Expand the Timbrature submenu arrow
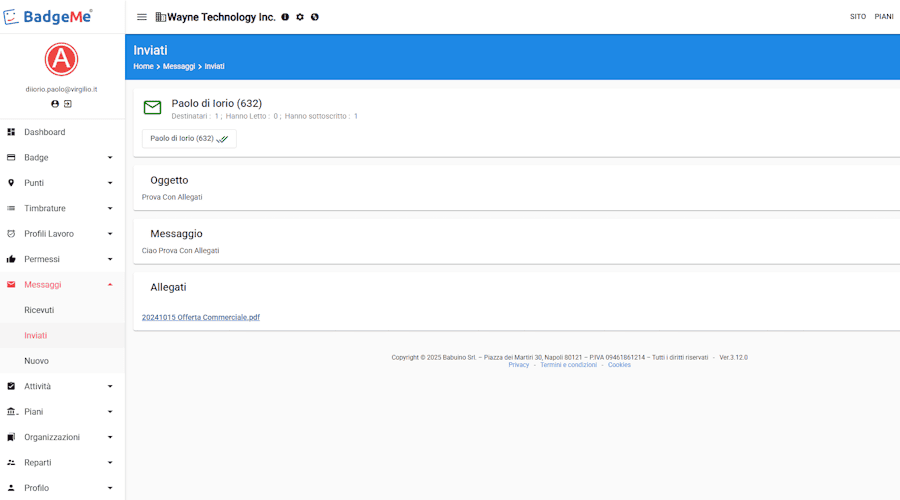900x500 pixels. click(110, 208)
